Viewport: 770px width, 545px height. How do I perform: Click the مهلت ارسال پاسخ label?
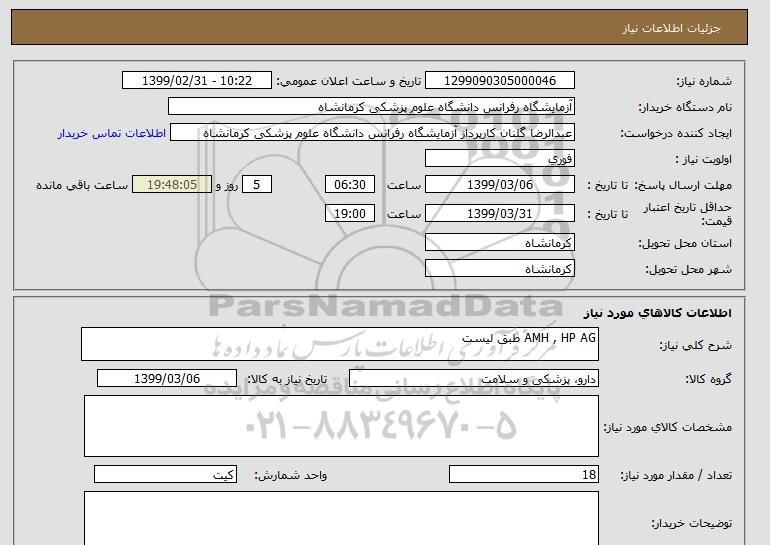[x=684, y=185]
